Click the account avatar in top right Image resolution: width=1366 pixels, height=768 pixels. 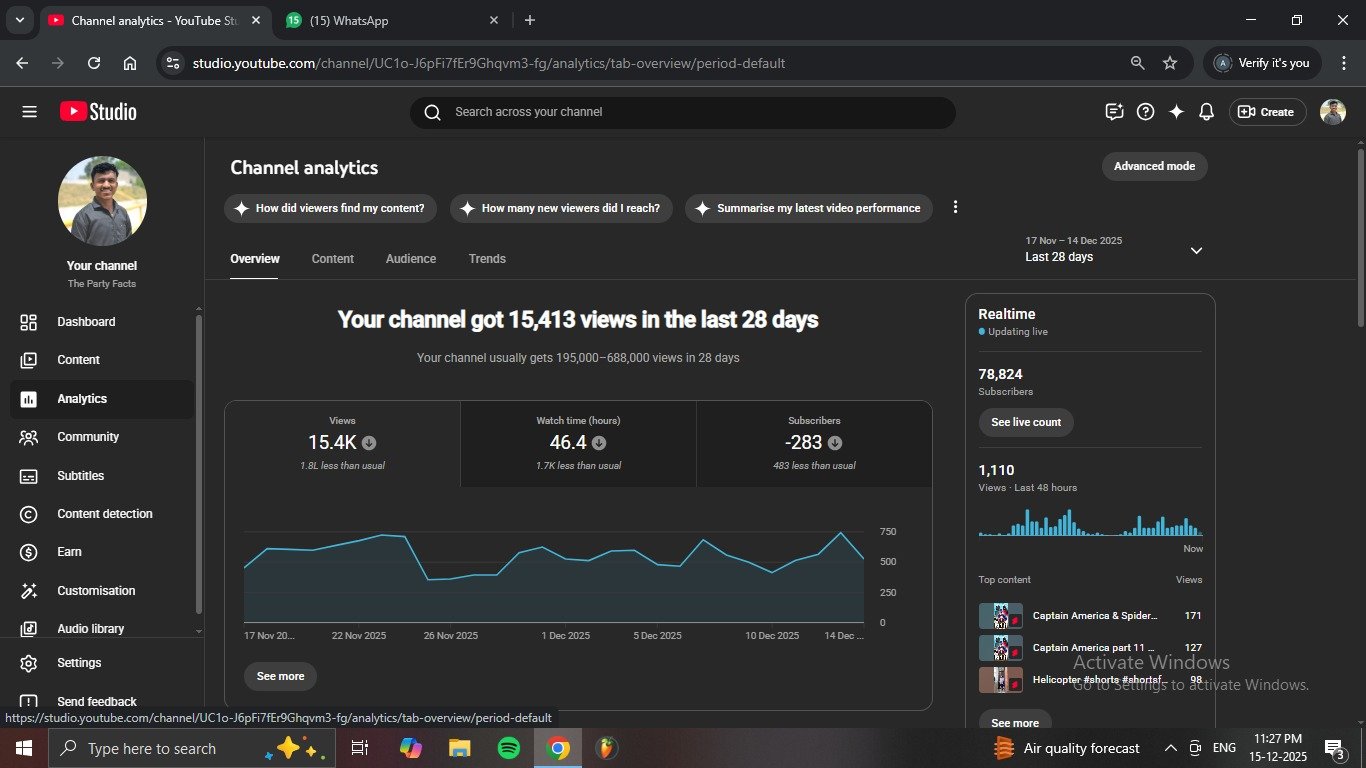(1332, 112)
